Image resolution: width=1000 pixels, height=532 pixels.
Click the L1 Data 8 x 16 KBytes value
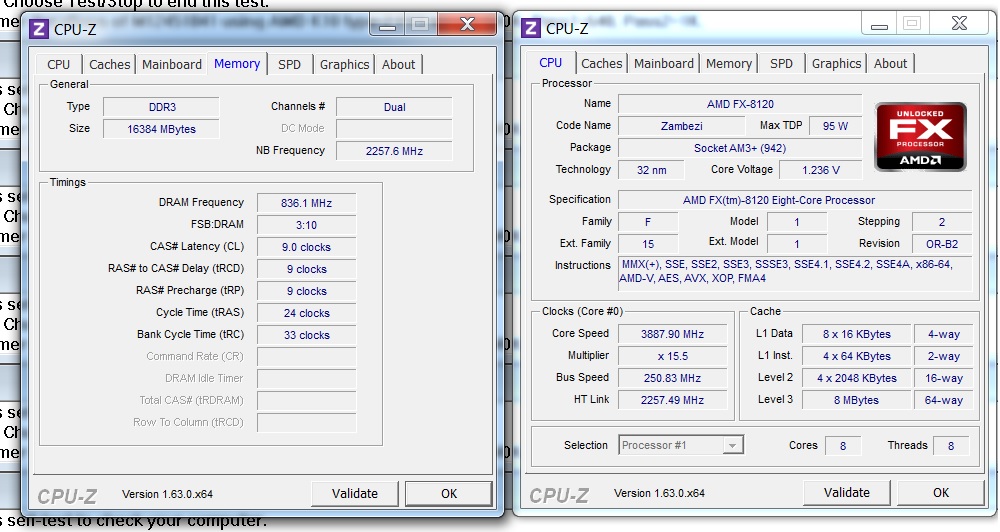pyautogui.click(x=857, y=334)
